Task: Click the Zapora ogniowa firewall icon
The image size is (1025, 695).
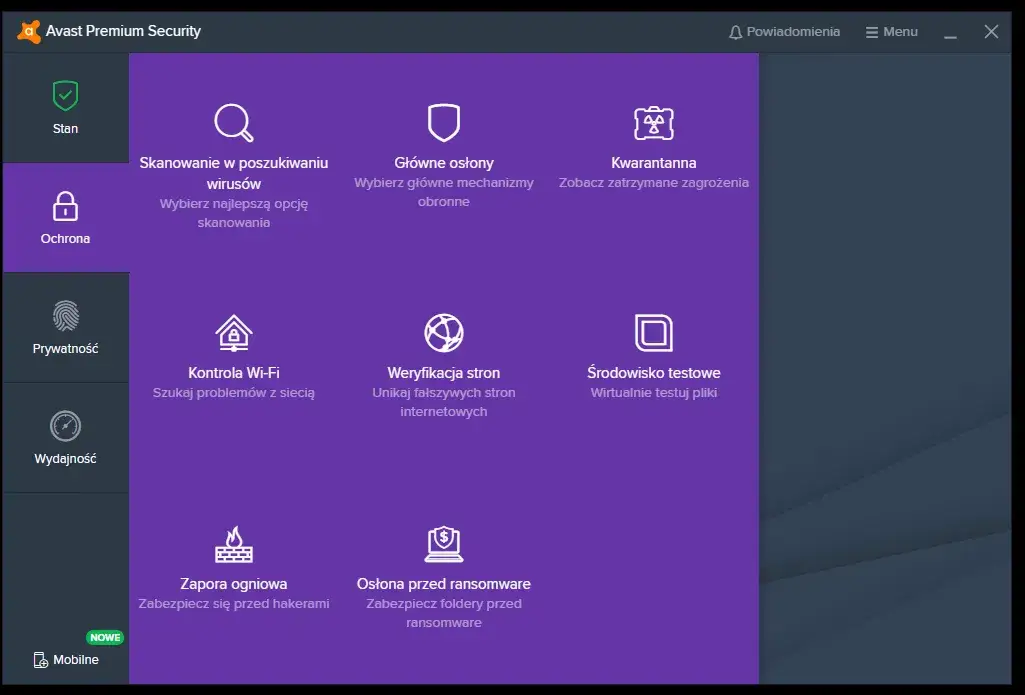Action: tap(233, 544)
